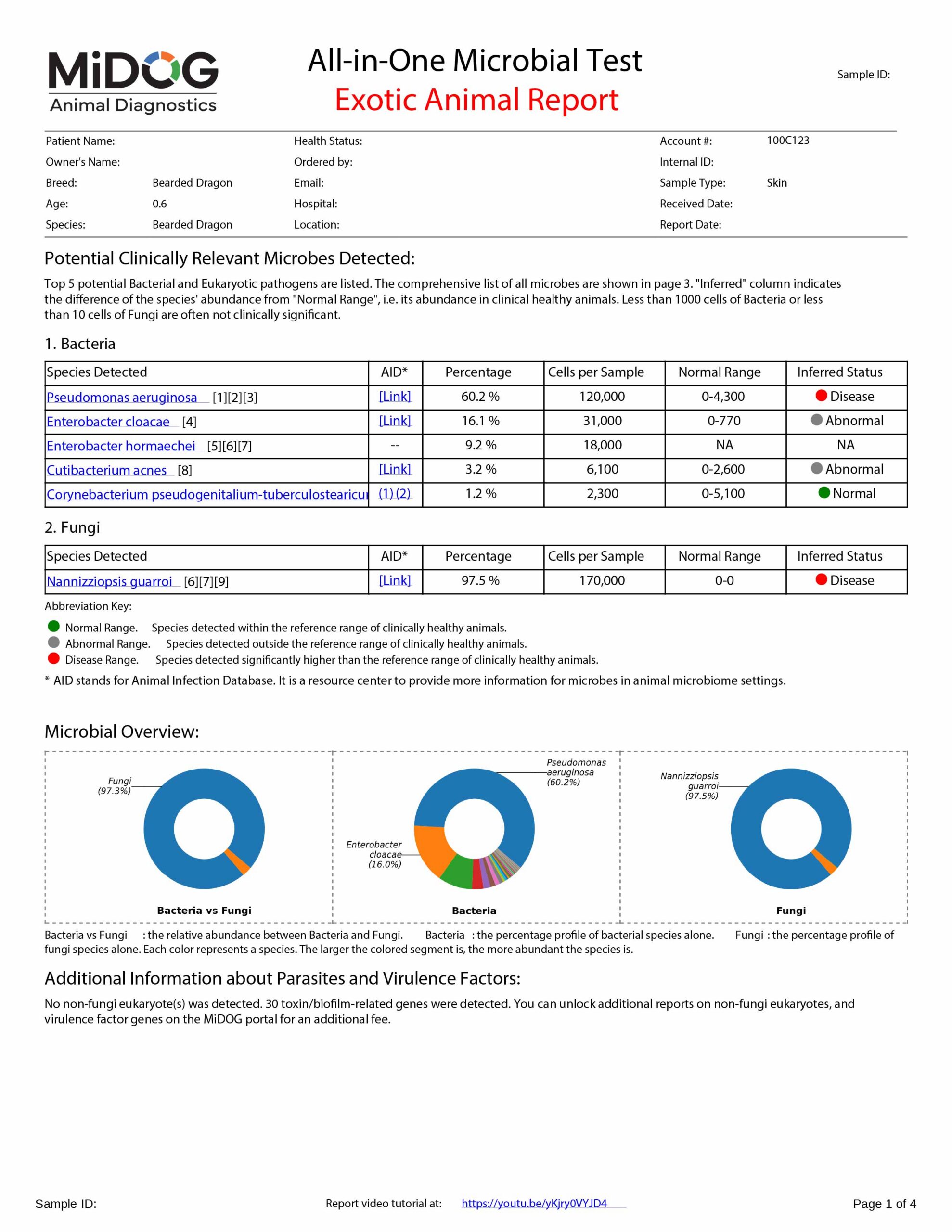Click the Enterobacter cloacae (16.0%) chart label
Image resolution: width=952 pixels, height=1232 pixels.
coord(375,855)
